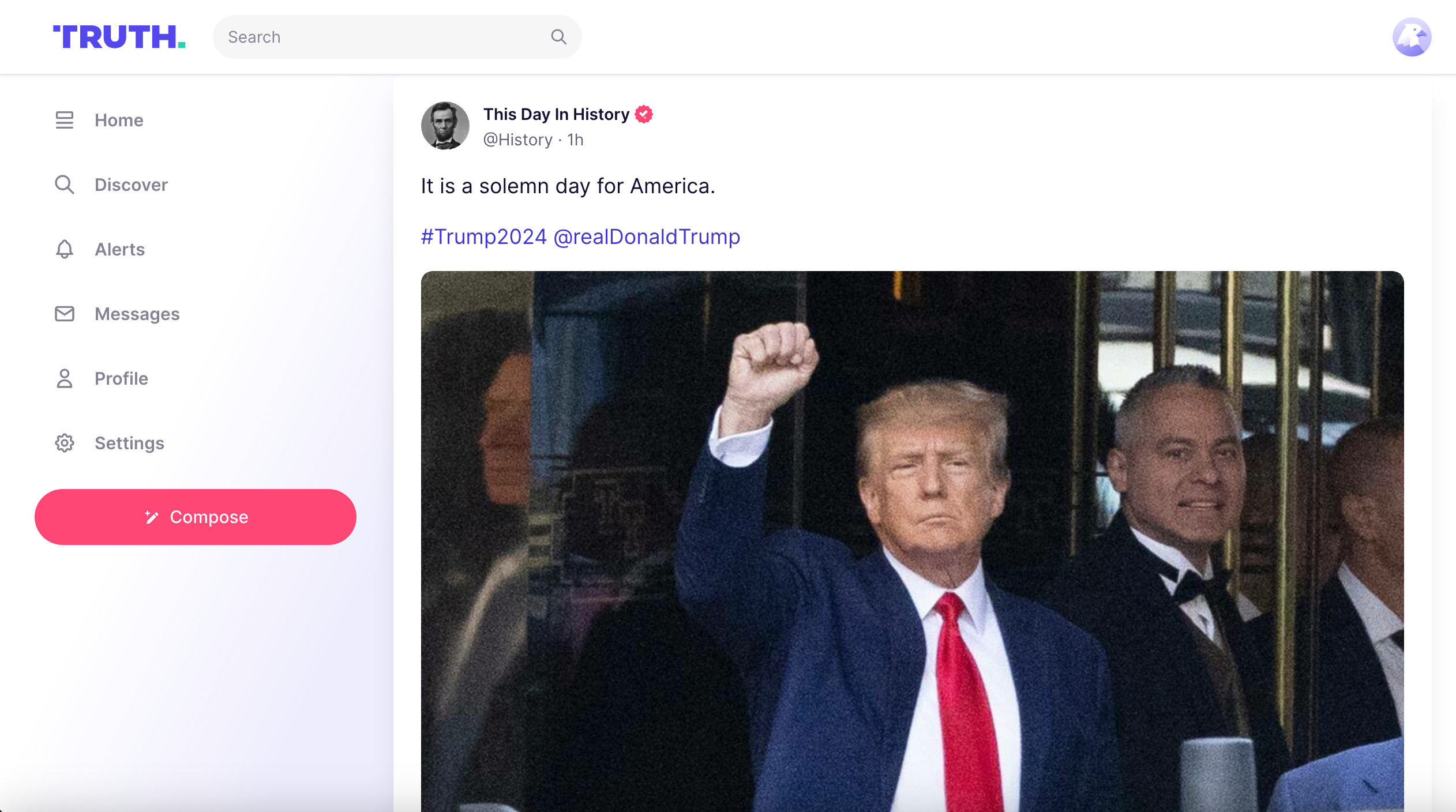Click the verified badge on @History
The width and height of the screenshot is (1456, 812).
[x=645, y=114]
